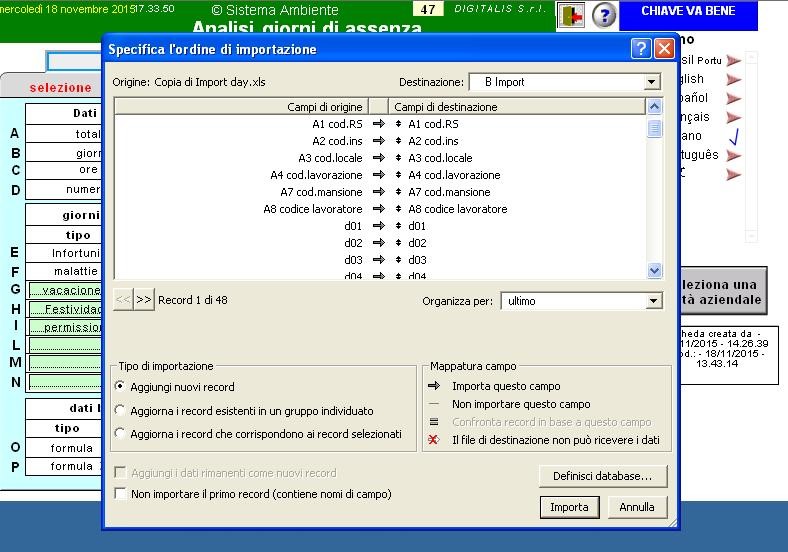Go to the previous record with << button

point(123,300)
